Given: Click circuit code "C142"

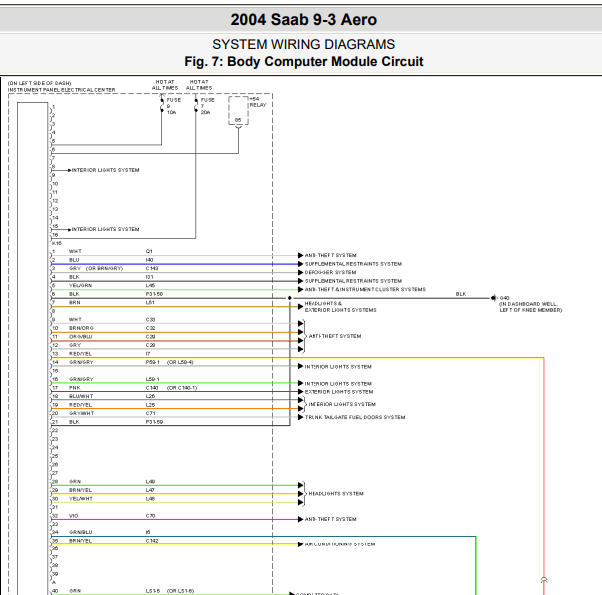Looking at the screenshot, I should [x=152, y=541].
